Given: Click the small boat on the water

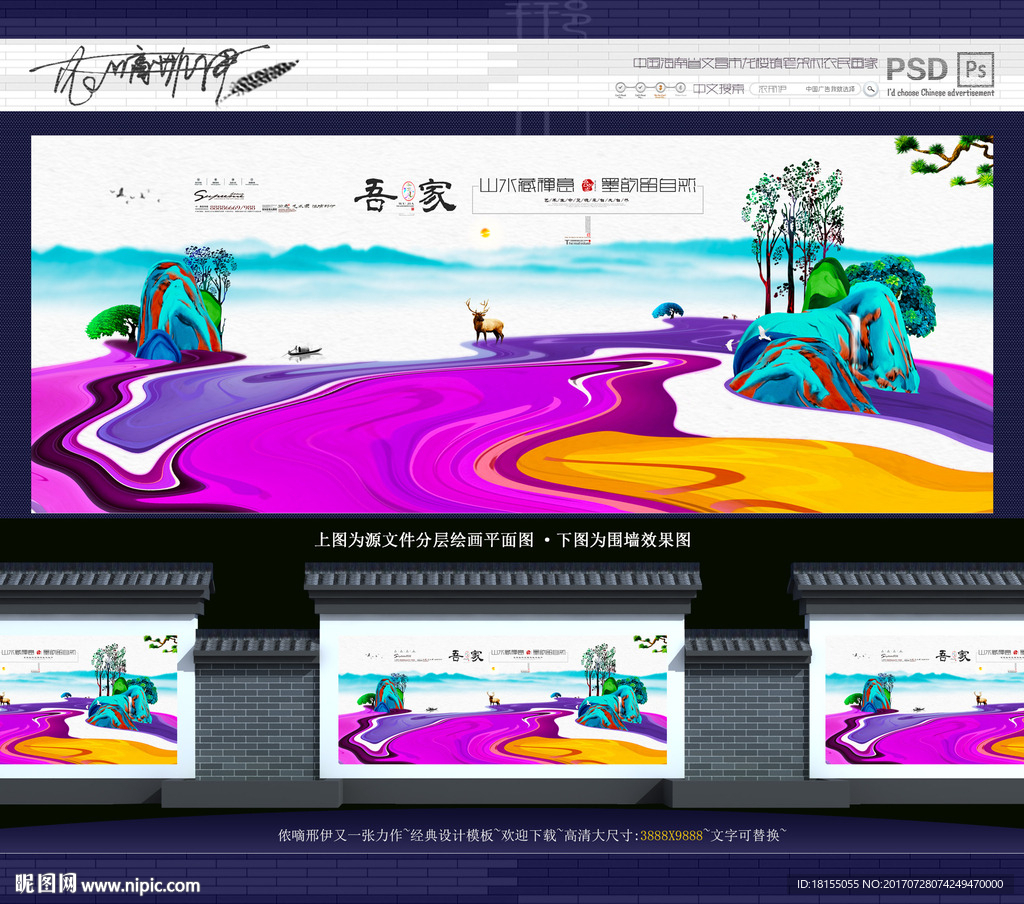Looking at the screenshot, I should [304, 351].
